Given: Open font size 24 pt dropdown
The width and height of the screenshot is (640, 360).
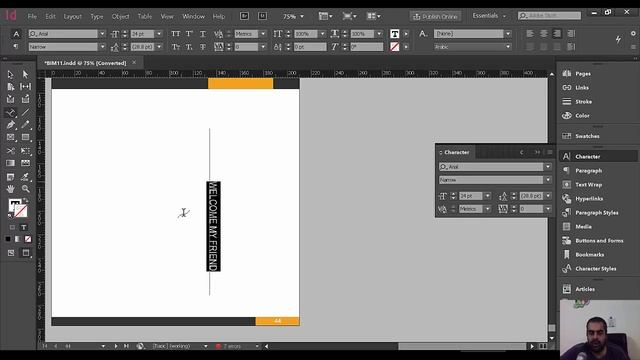Looking at the screenshot, I should click(159, 34).
